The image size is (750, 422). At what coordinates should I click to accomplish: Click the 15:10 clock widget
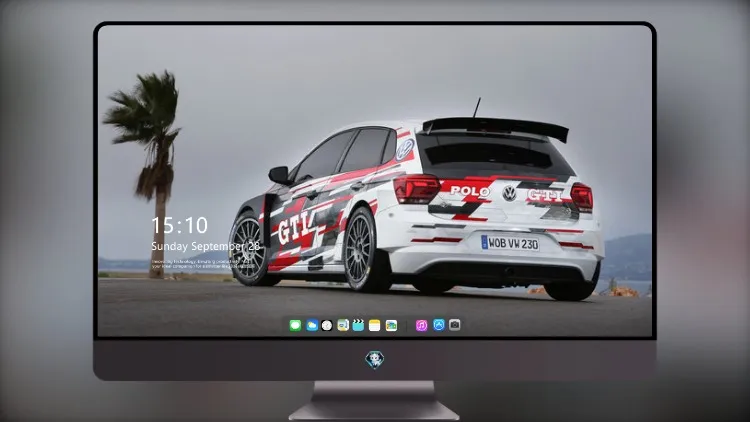click(179, 225)
